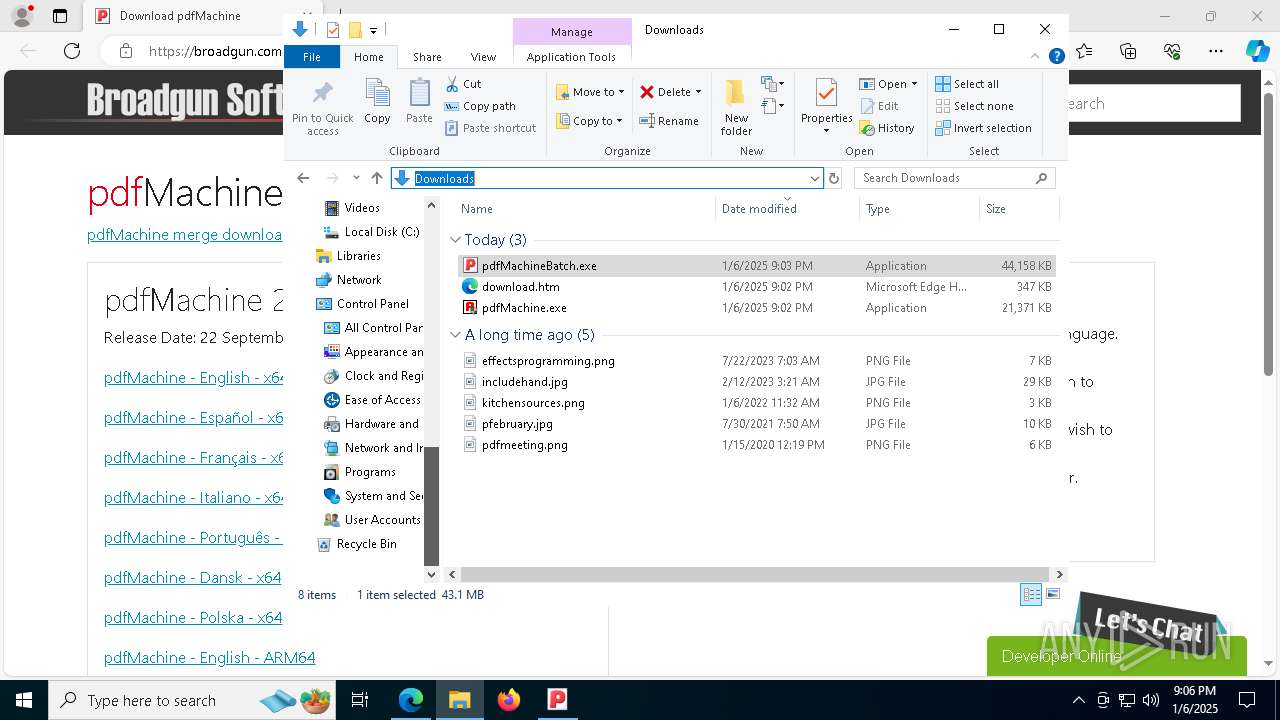Click the Search Downloads field
The image size is (1280, 720).
pos(954,178)
